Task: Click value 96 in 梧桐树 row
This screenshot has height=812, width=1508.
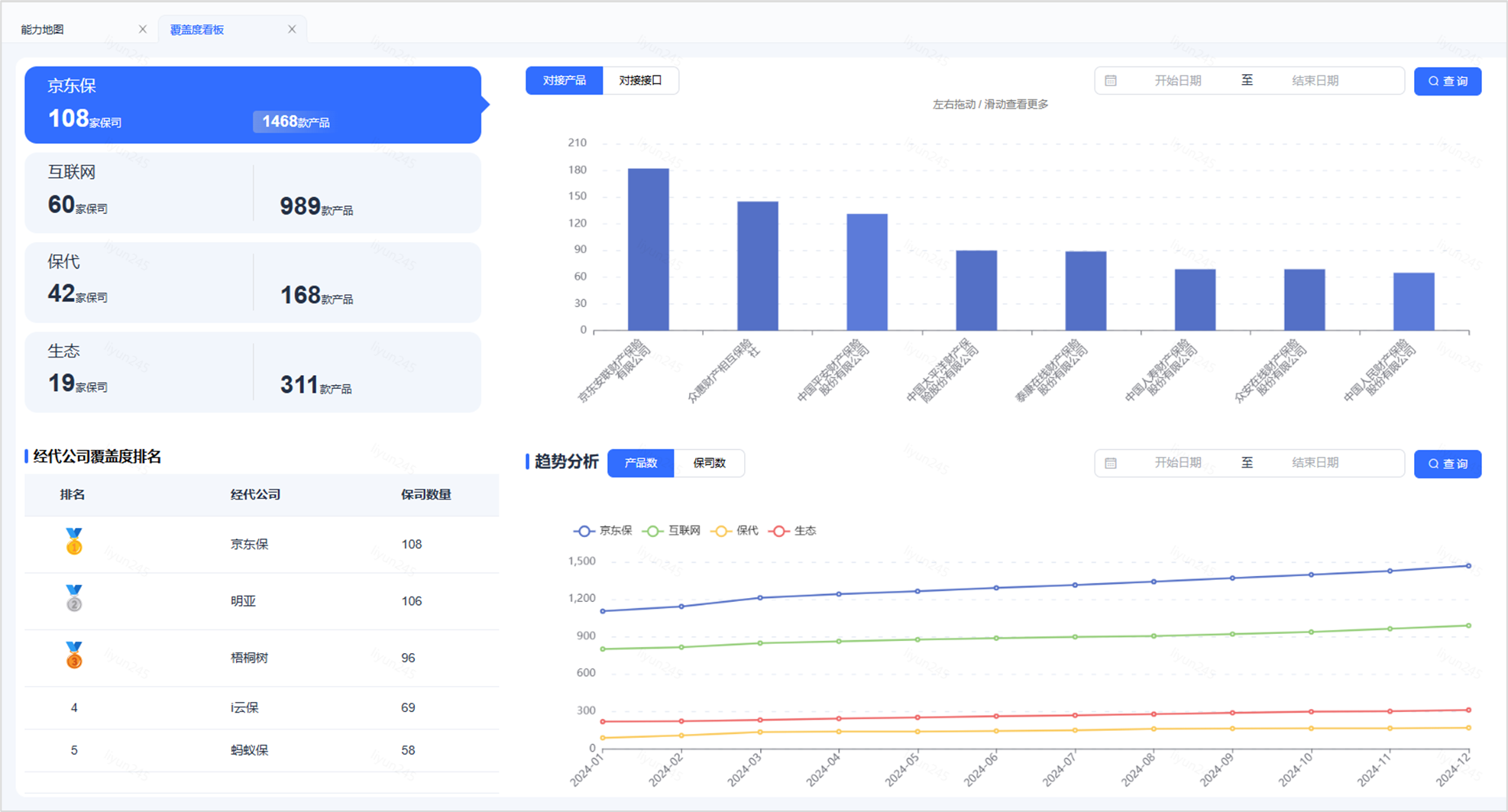Action: 408,658
